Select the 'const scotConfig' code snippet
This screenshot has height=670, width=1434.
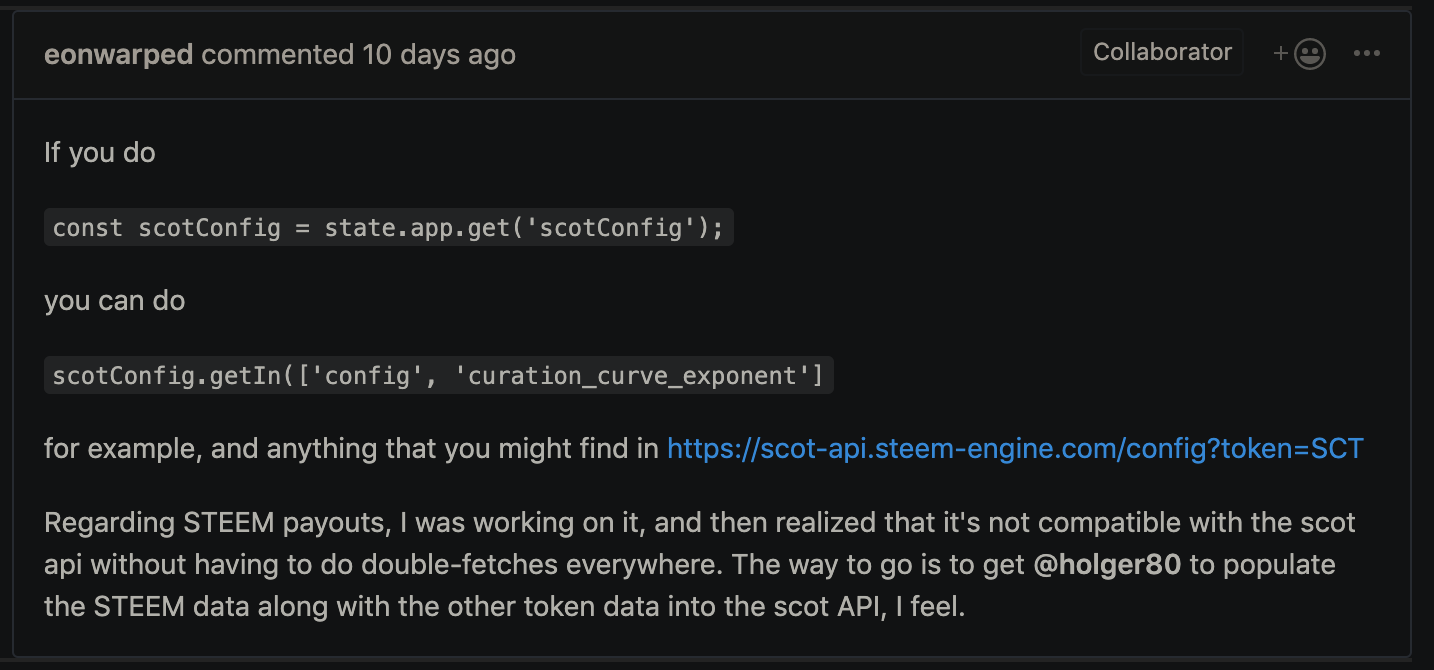(389, 227)
